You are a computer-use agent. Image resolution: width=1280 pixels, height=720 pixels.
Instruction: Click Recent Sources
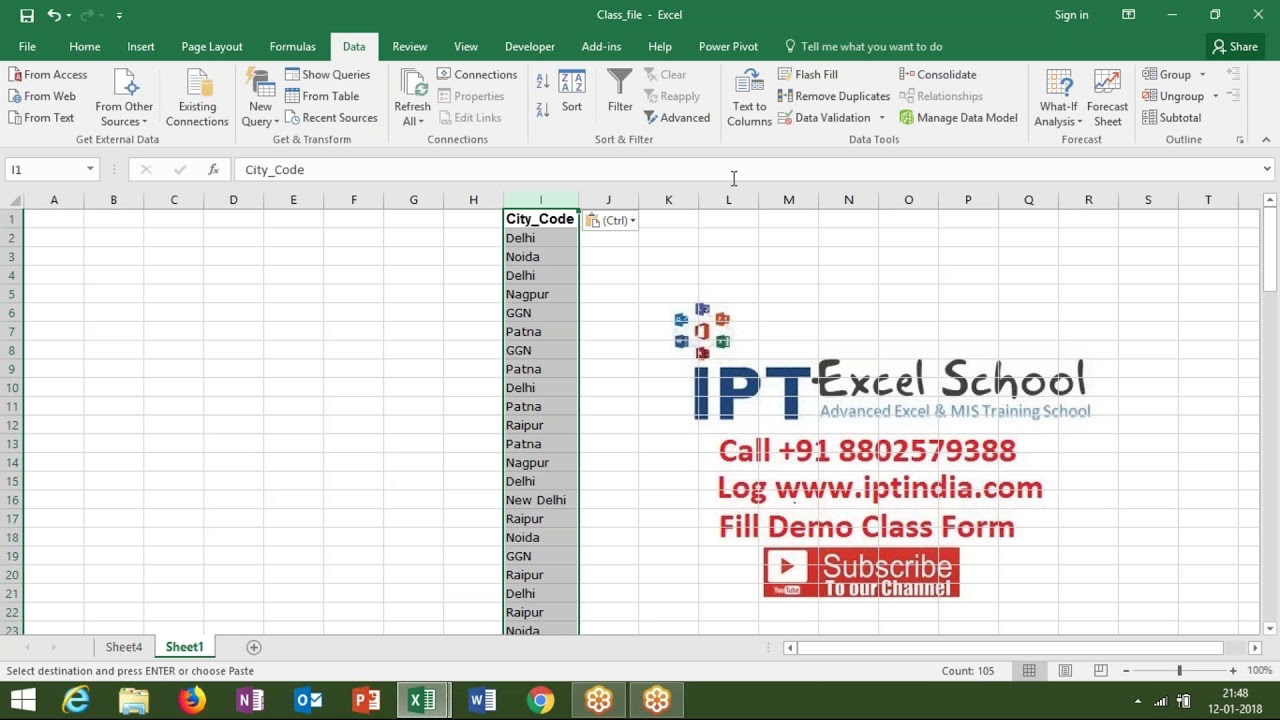(x=331, y=117)
